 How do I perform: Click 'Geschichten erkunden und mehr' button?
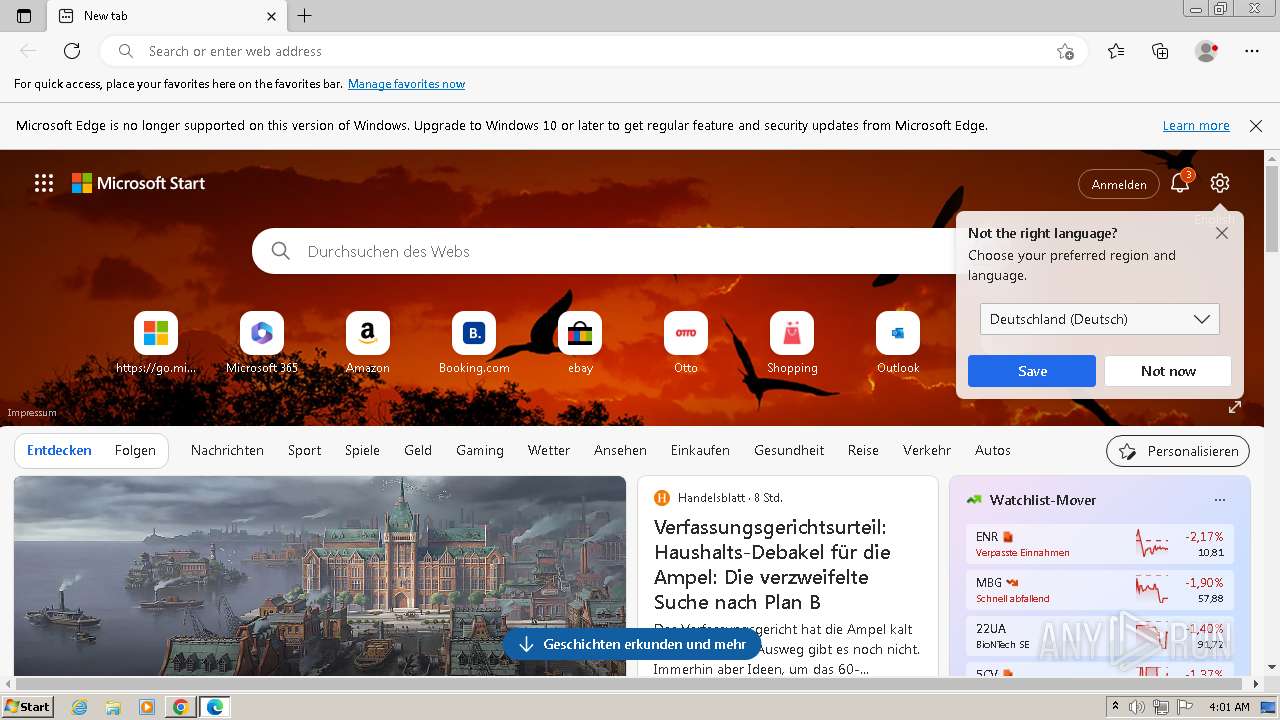[x=632, y=645]
